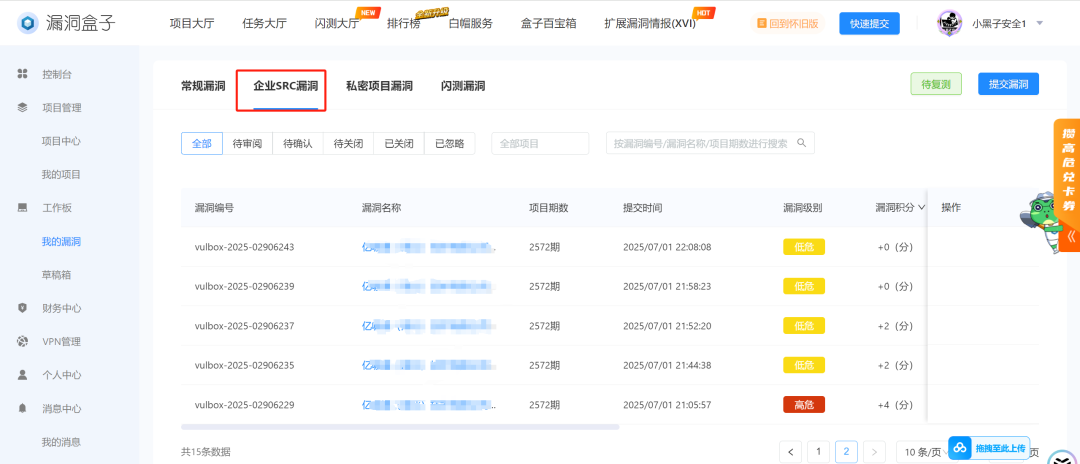Click submit time 2025/07/01 21:05:57
The width and height of the screenshot is (1080, 464).
click(x=667, y=405)
